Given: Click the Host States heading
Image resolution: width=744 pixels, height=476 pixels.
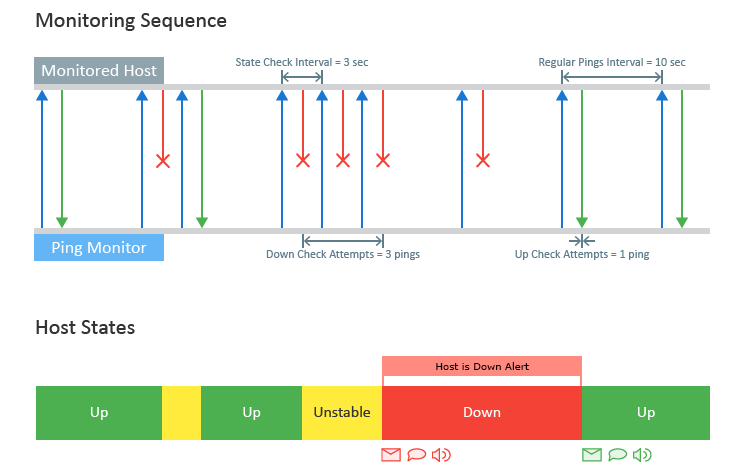Looking at the screenshot, I should tap(85, 327).
